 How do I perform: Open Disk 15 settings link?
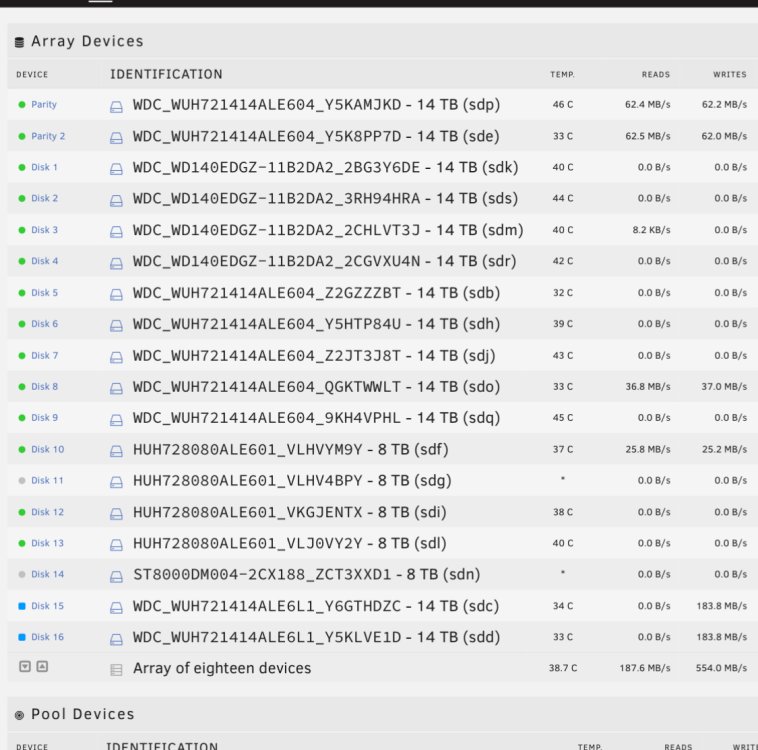[47, 606]
